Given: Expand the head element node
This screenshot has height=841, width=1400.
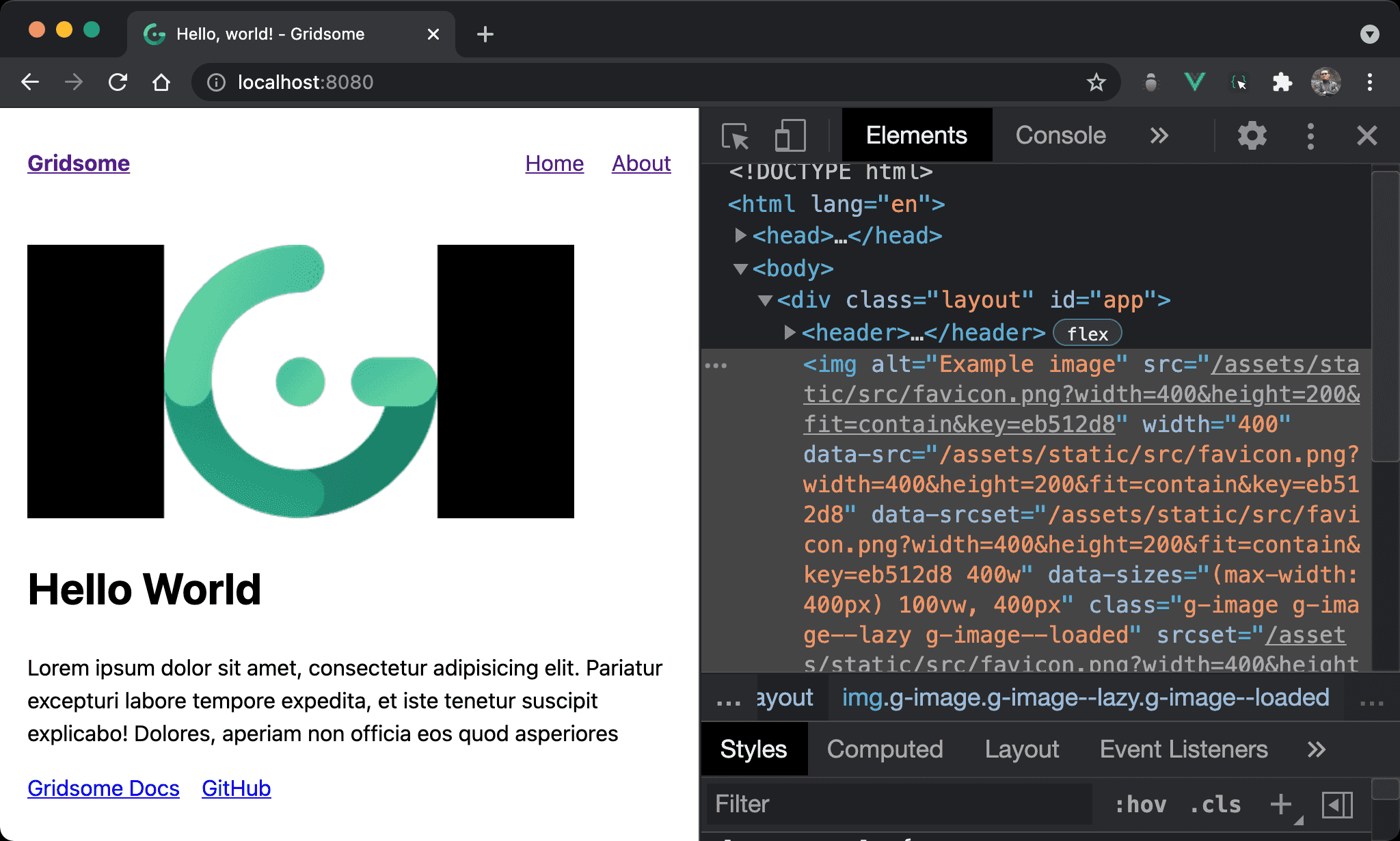Looking at the screenshot, I should pos(740,236).
